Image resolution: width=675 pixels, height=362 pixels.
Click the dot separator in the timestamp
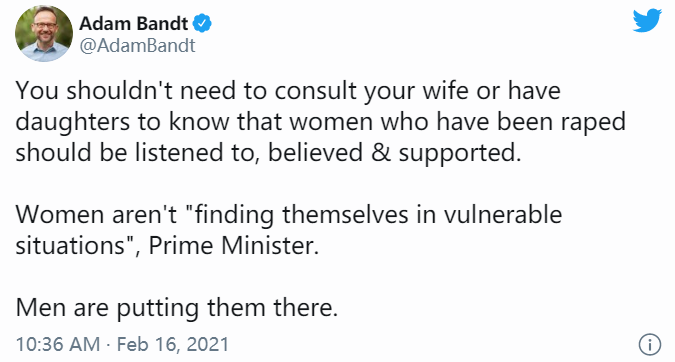click(x=108, y=345)
